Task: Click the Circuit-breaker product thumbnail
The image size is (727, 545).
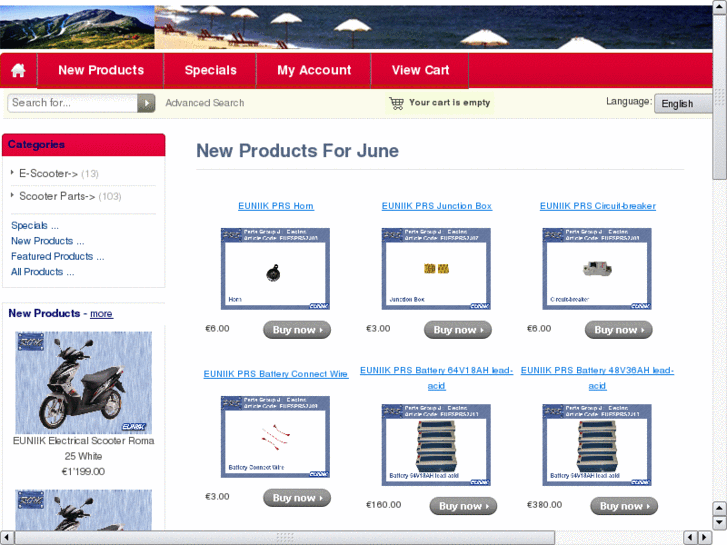Action: pyautogui.click(x=597, y=269)
